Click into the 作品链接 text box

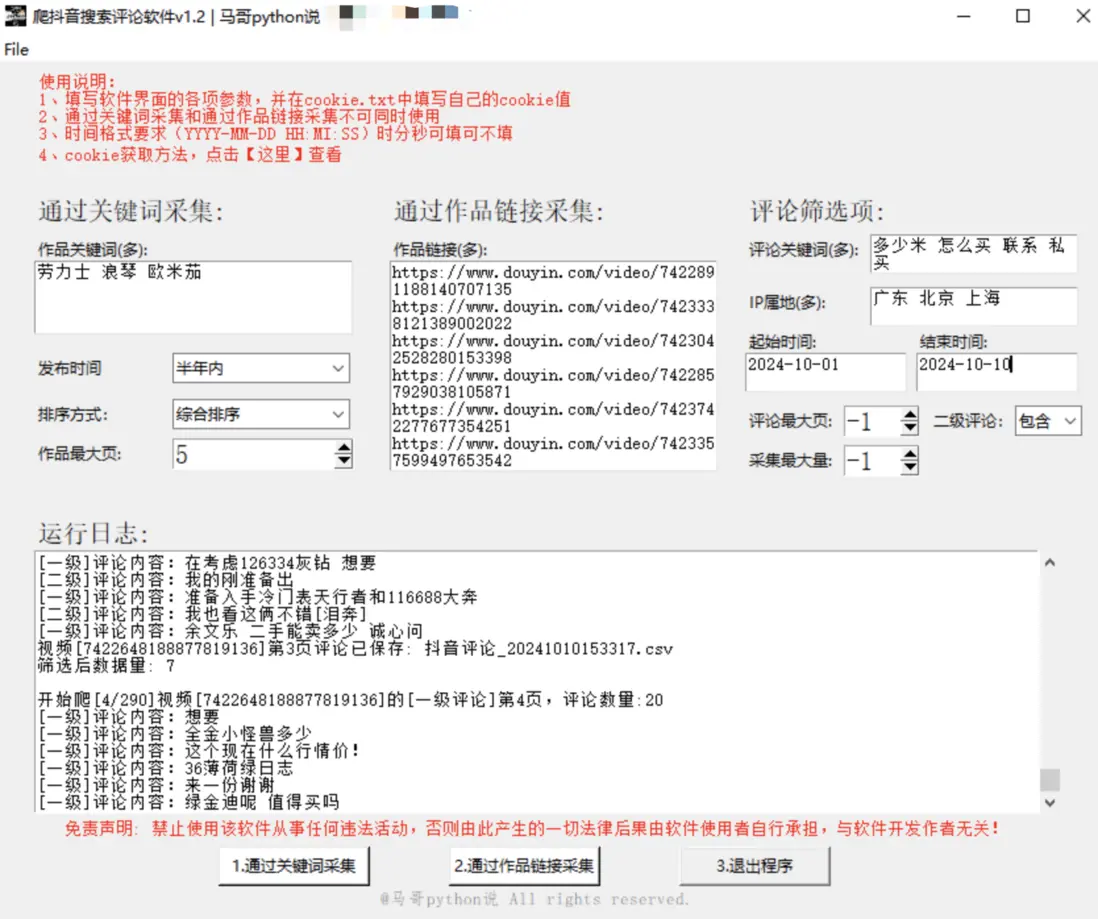[553, 366]
